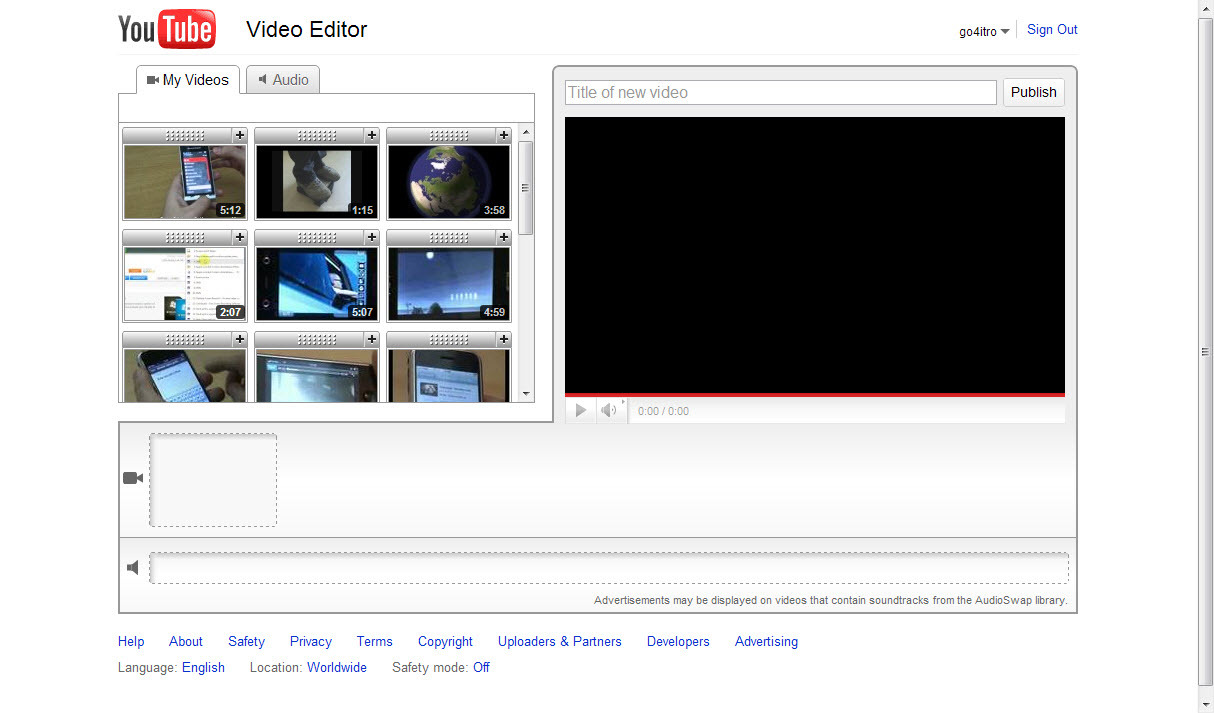Add the 1:15 video with plus icon
The width and height of the screenshot is (1214, 713).
[372, 135]
